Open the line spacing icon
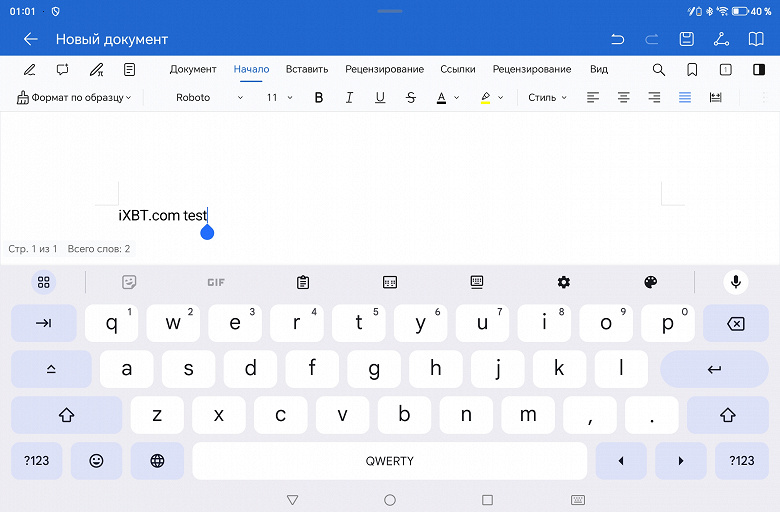 point(715,98)
